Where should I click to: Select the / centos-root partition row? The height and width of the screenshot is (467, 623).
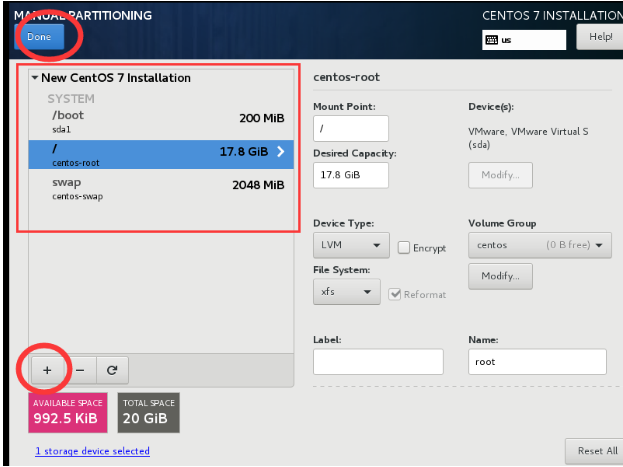point(161,154)
